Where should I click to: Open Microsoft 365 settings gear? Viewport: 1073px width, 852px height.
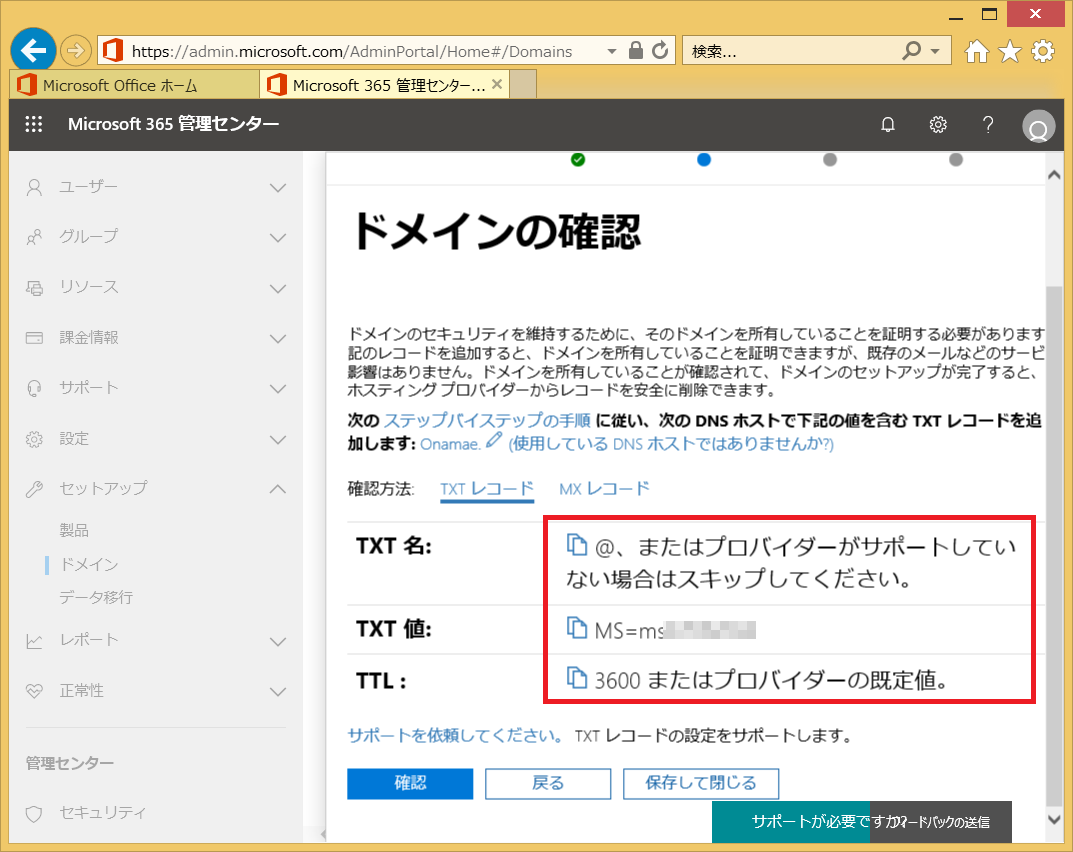coord(938,125)
